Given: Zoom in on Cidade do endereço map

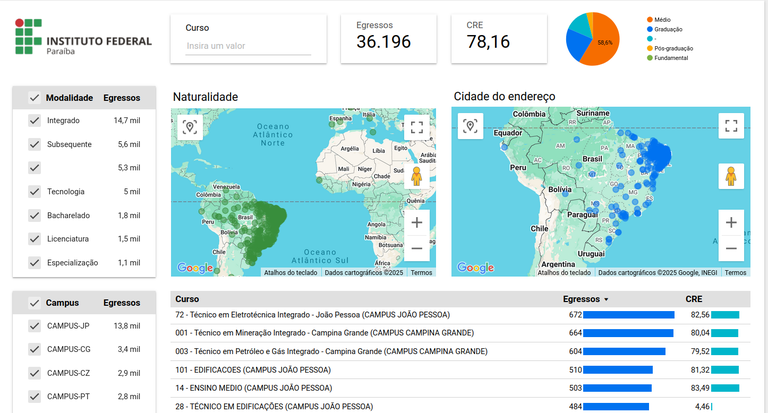Looking at the screenshot, I should point(731,221).
